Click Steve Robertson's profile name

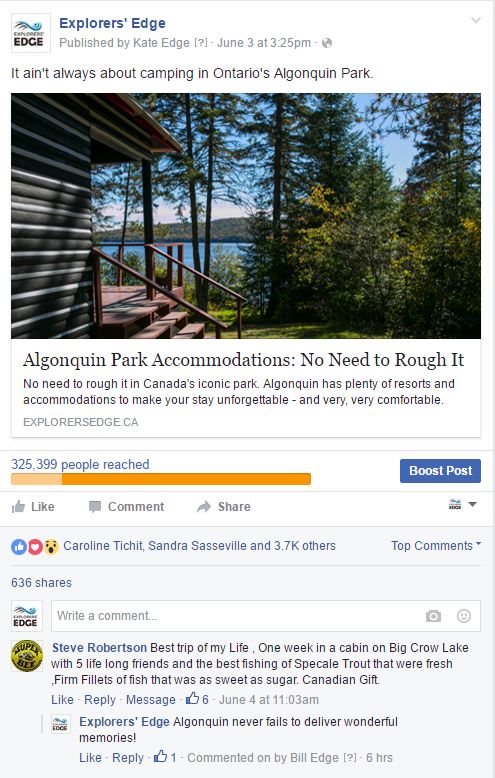[99, 648]
